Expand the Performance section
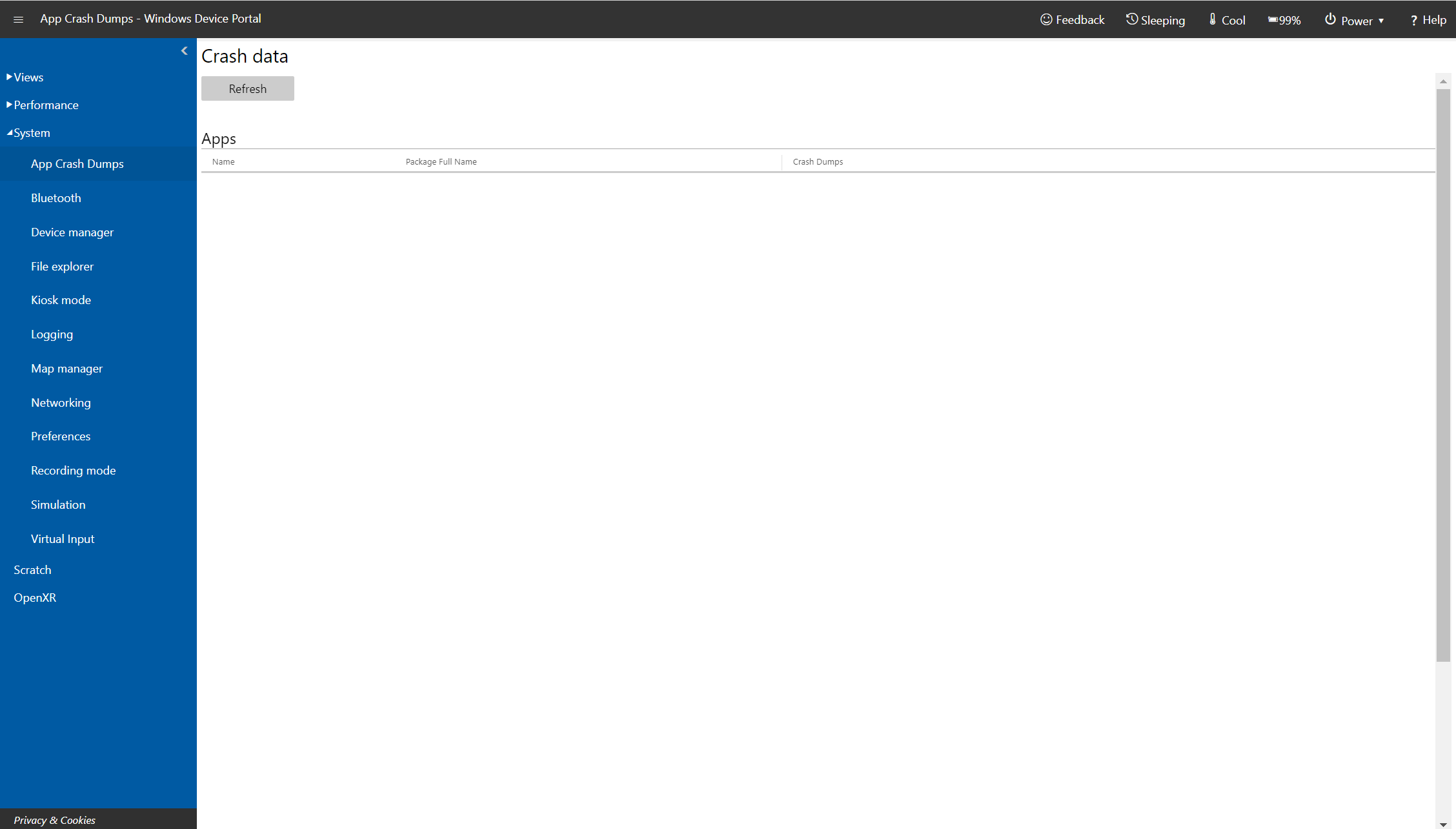 [45, 104]
